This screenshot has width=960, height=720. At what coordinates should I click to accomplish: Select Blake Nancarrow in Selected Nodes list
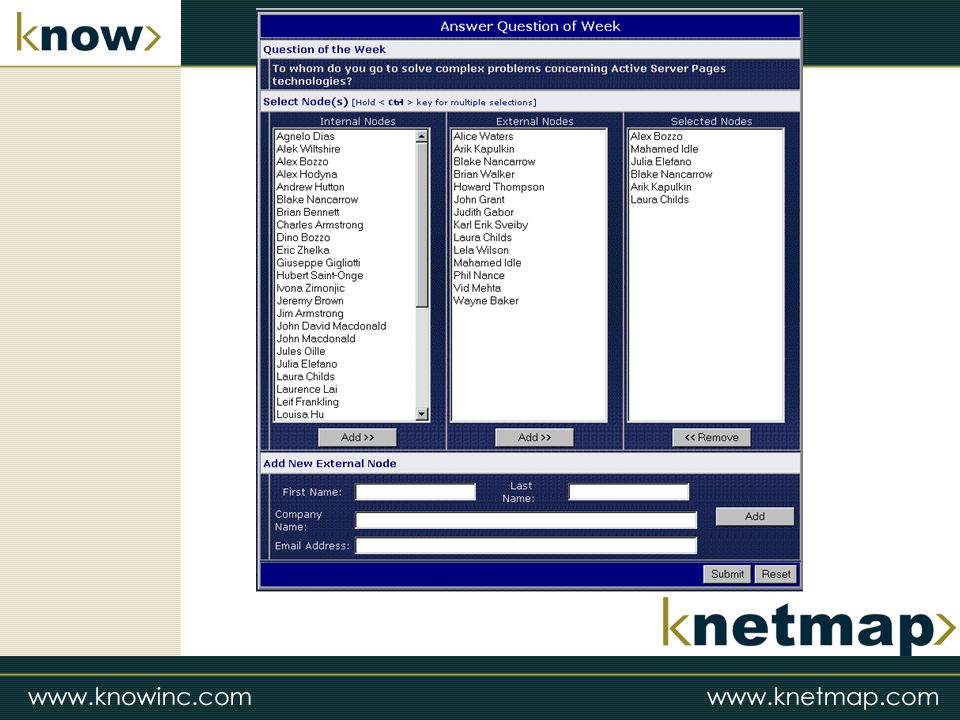coord(671,174)
